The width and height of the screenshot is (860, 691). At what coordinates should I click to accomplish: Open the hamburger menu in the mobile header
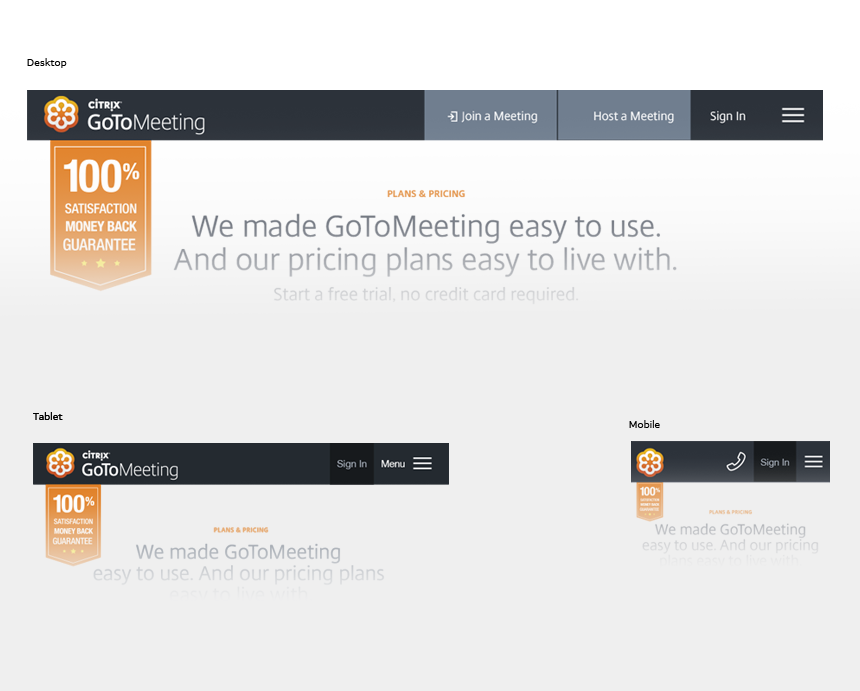tap(813, 462)
